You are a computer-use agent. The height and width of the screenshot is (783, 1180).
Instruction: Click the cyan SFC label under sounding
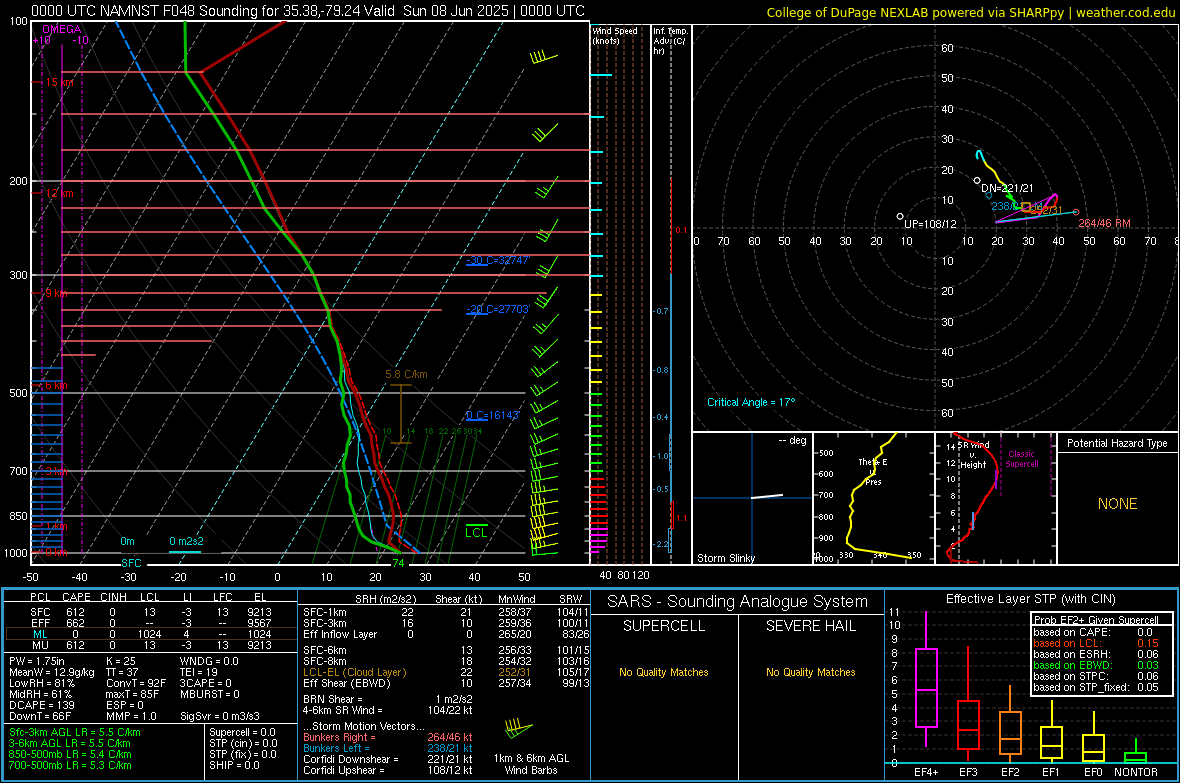click(131, 563)
